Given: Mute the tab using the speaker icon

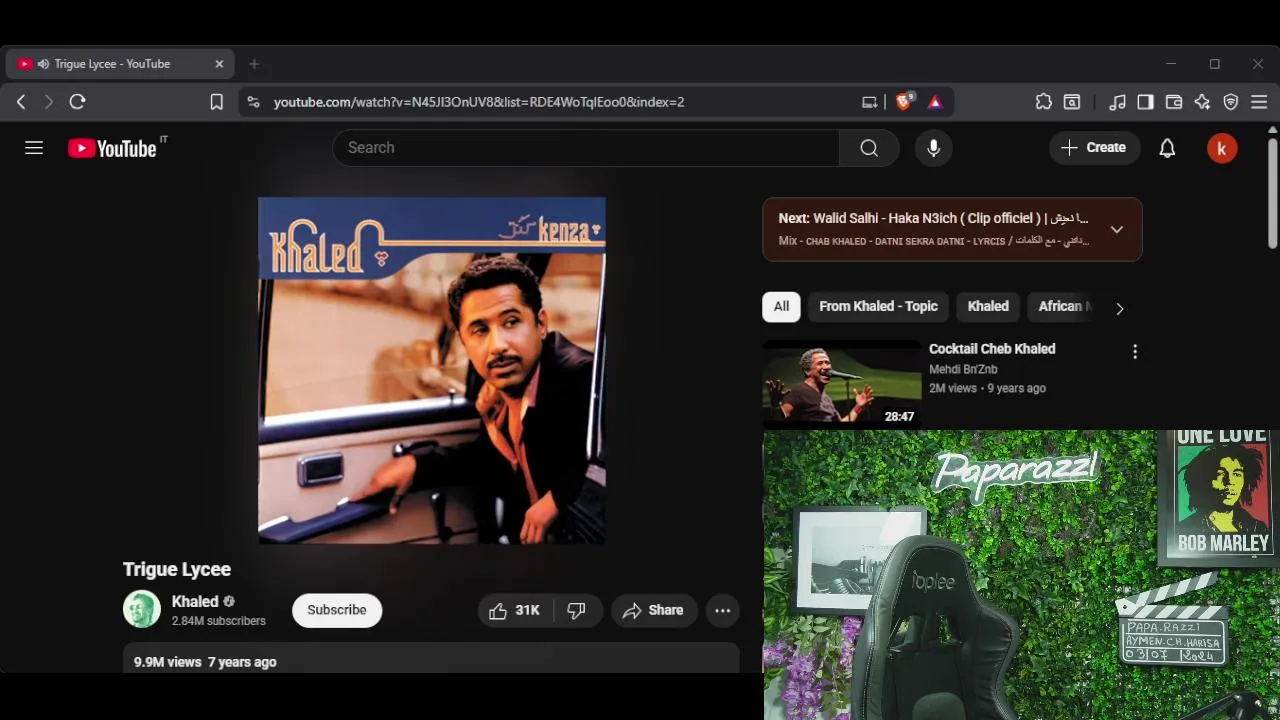Looking at the screenshot, I should click(43, 64).
